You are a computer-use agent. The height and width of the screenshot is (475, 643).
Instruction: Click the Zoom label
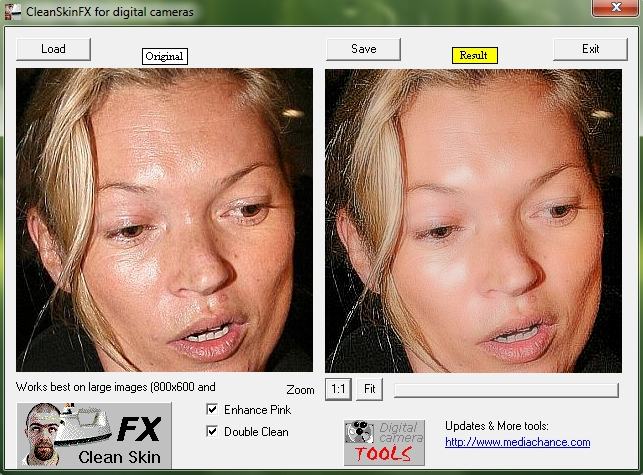(300, 390)
